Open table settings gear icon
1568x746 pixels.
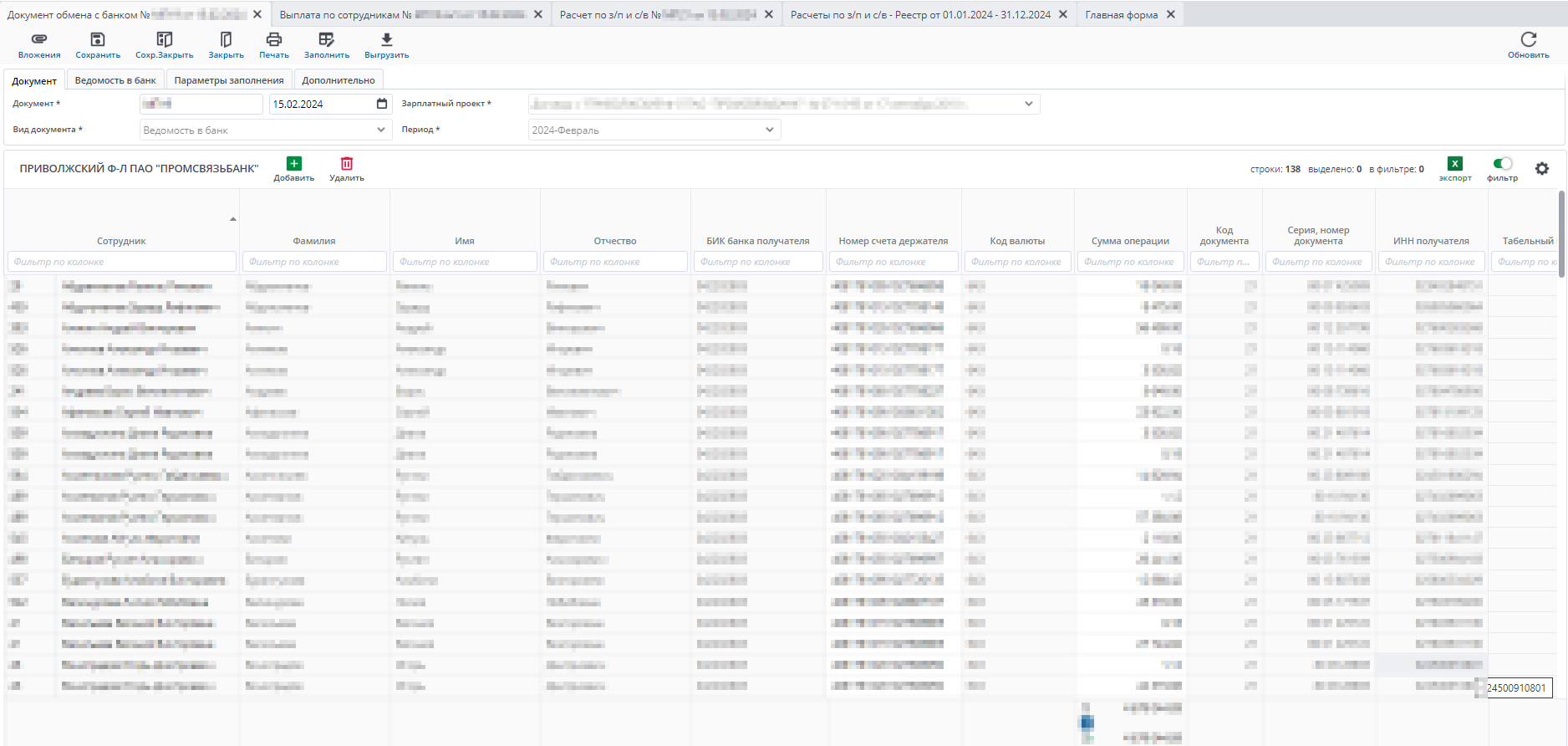coord(1542,169)
